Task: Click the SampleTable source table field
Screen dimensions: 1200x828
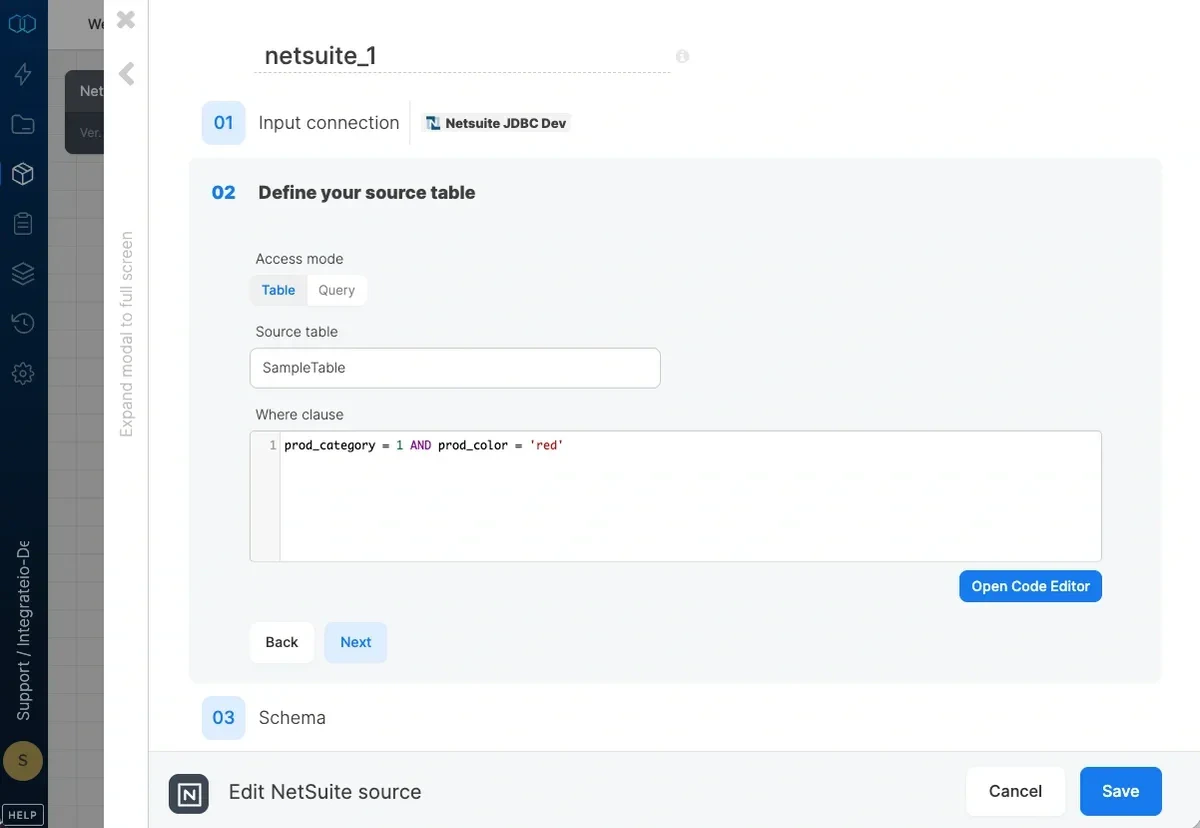Action: click(x=455, y=367)
